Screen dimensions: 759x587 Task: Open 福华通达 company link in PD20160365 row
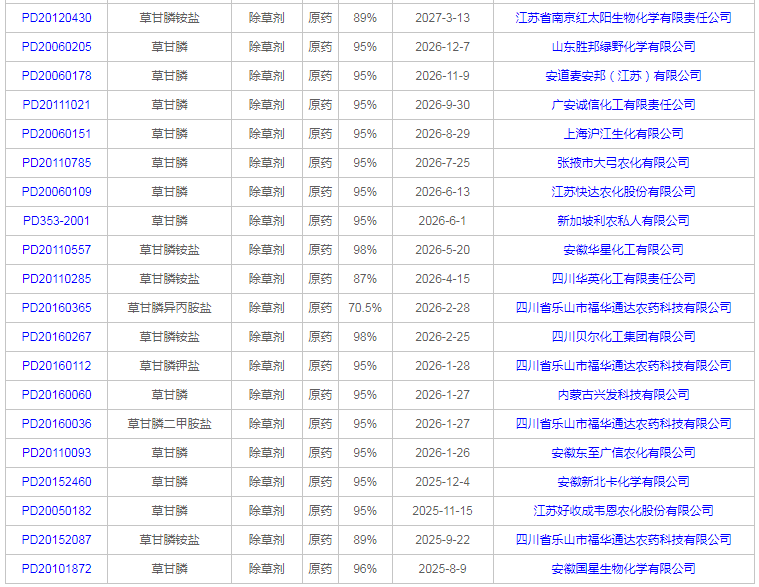click(x=623, y=308)
